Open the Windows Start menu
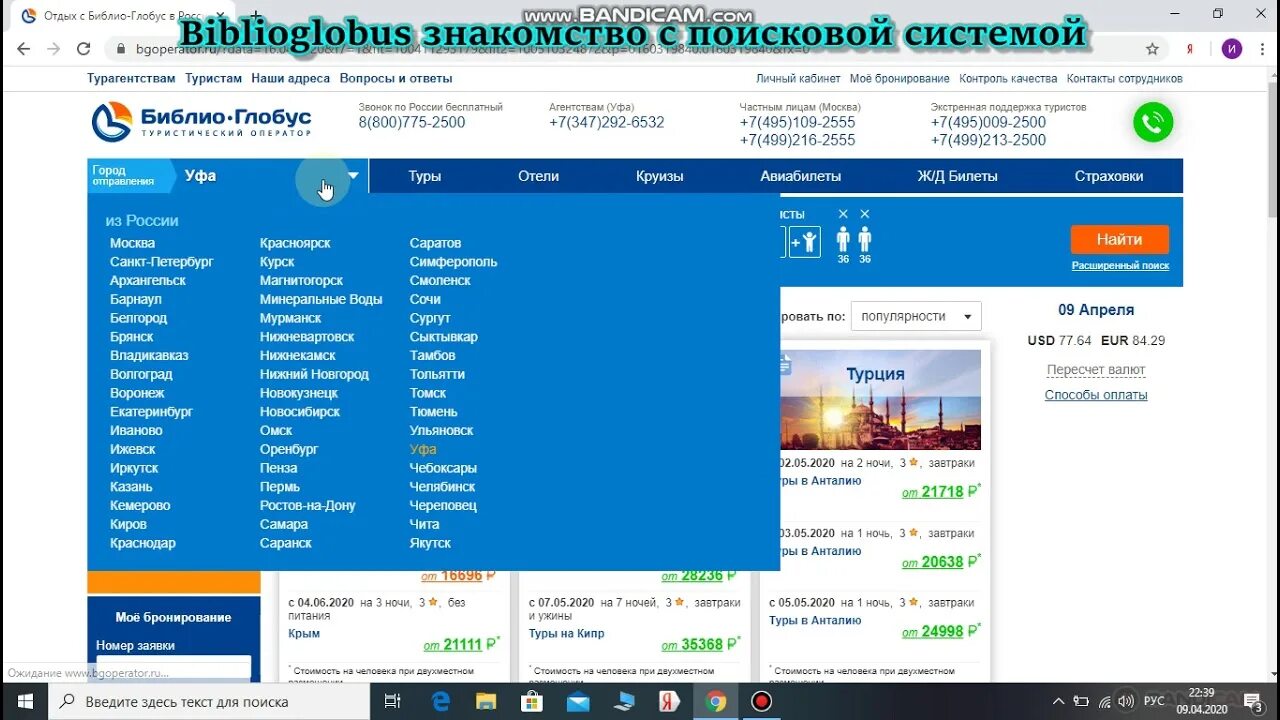This screenshot has height=720, width=1280. [24, 701]
